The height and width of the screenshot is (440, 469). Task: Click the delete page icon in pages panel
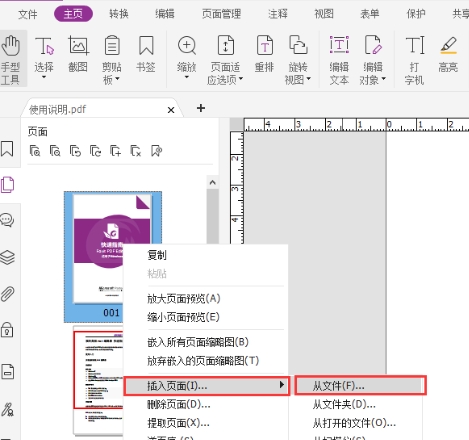(x=136, y=151)
